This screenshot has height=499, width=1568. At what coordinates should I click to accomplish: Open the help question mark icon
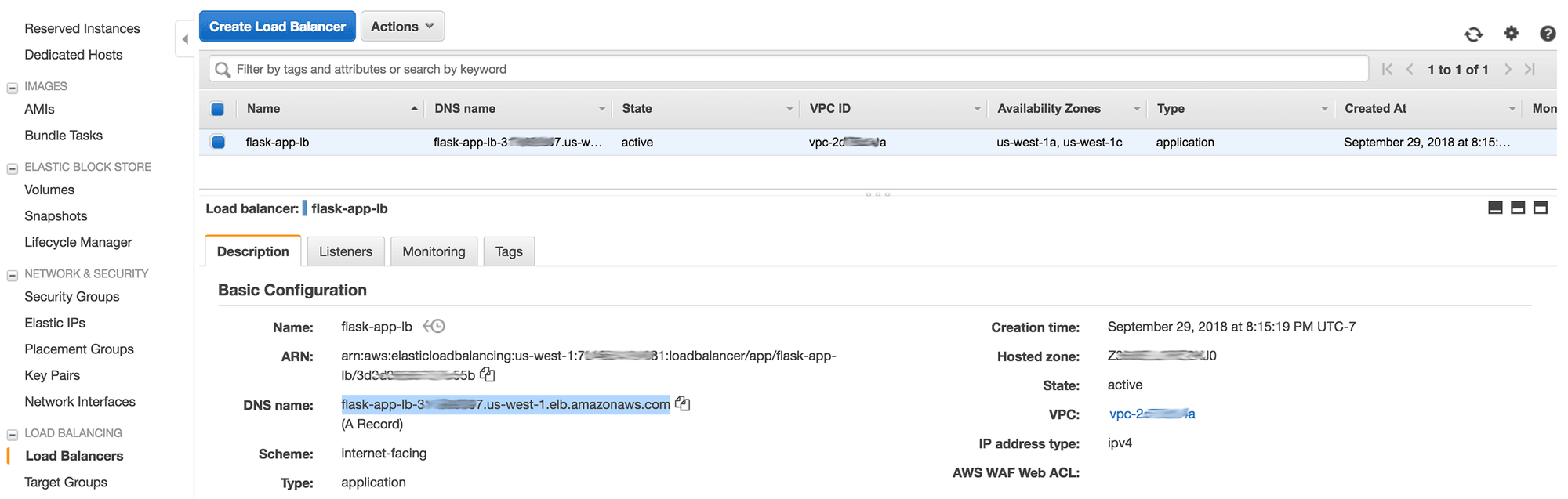(x=1548, y=34)
